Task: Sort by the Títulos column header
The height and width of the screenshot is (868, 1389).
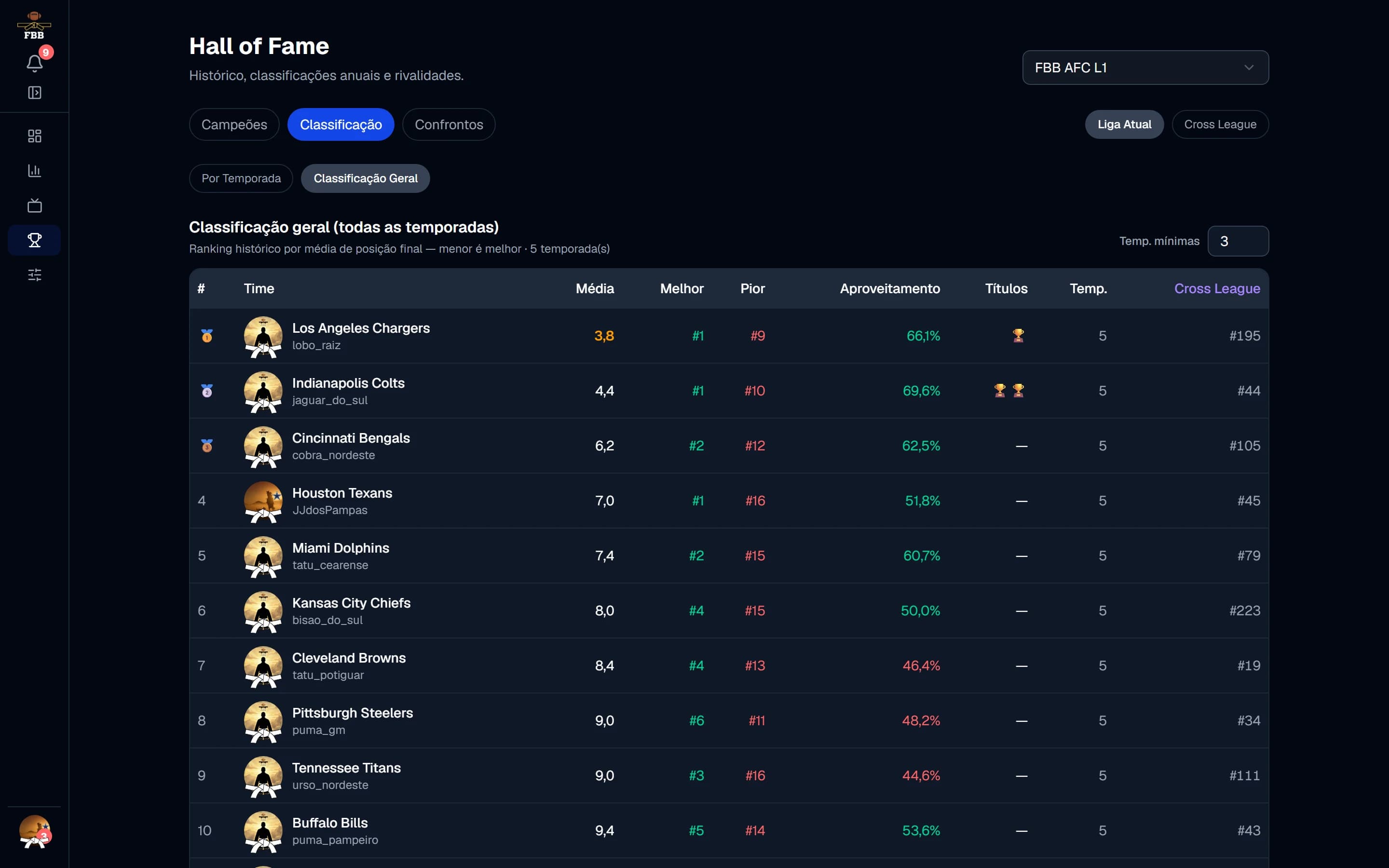Action: 1006,289
